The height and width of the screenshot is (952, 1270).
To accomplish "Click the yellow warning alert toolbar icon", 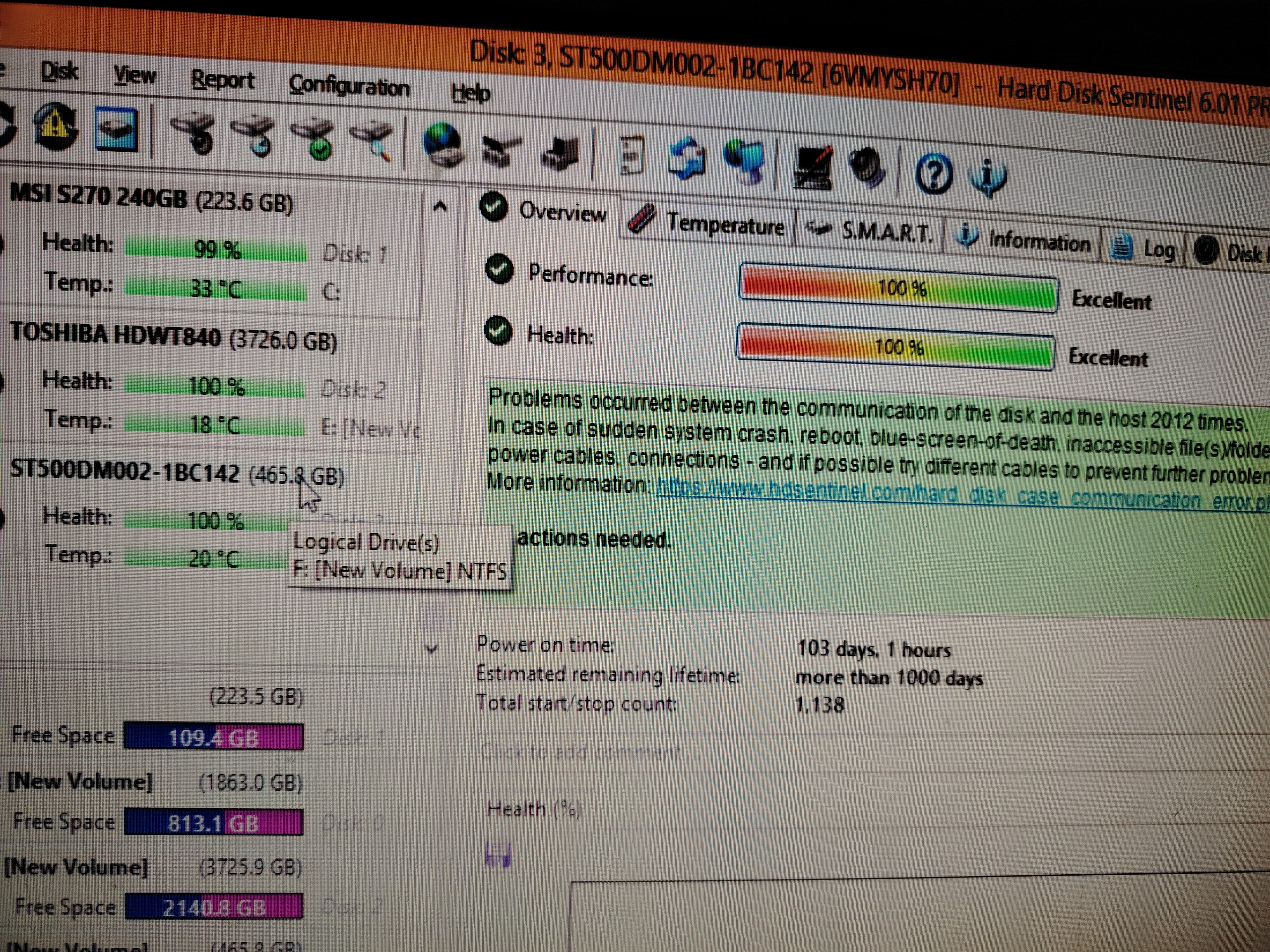I will 55,126.
